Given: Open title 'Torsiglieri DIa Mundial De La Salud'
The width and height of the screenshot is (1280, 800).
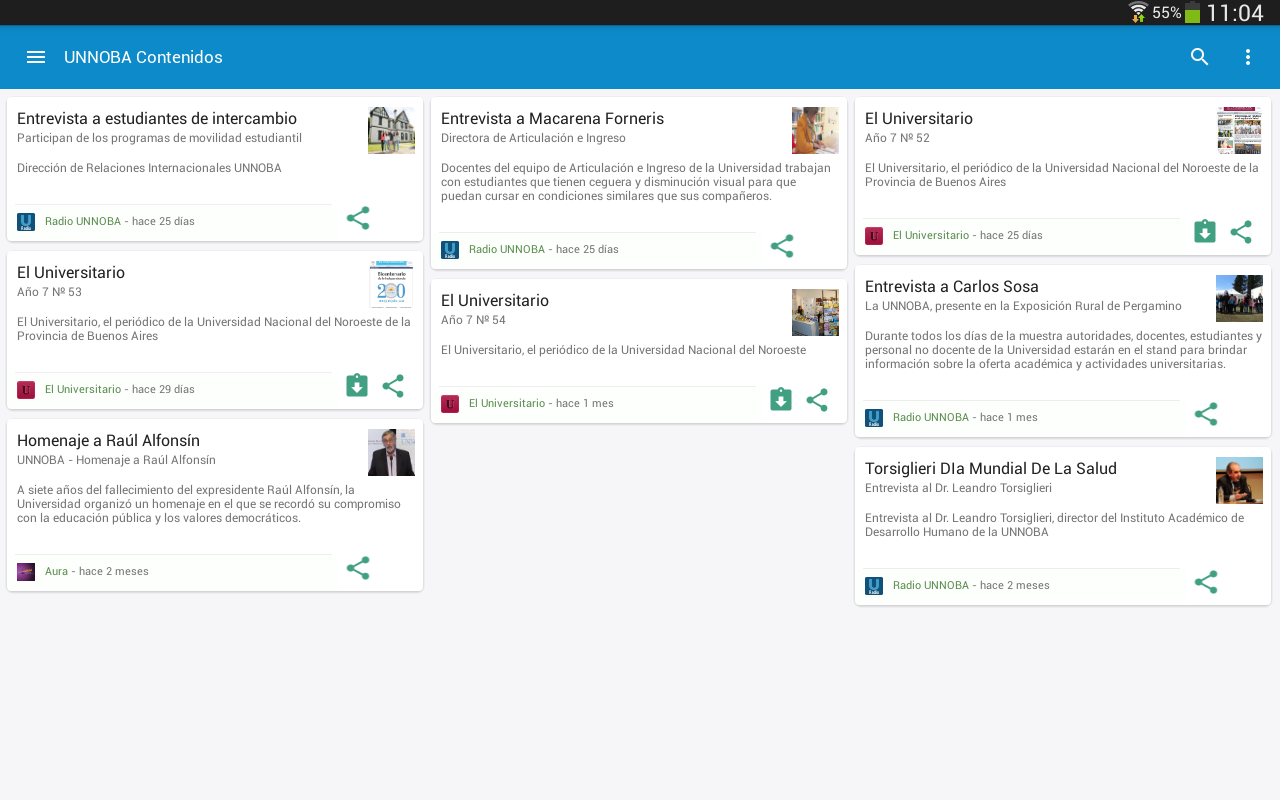Looking at the screenshot, I should 991,469.
